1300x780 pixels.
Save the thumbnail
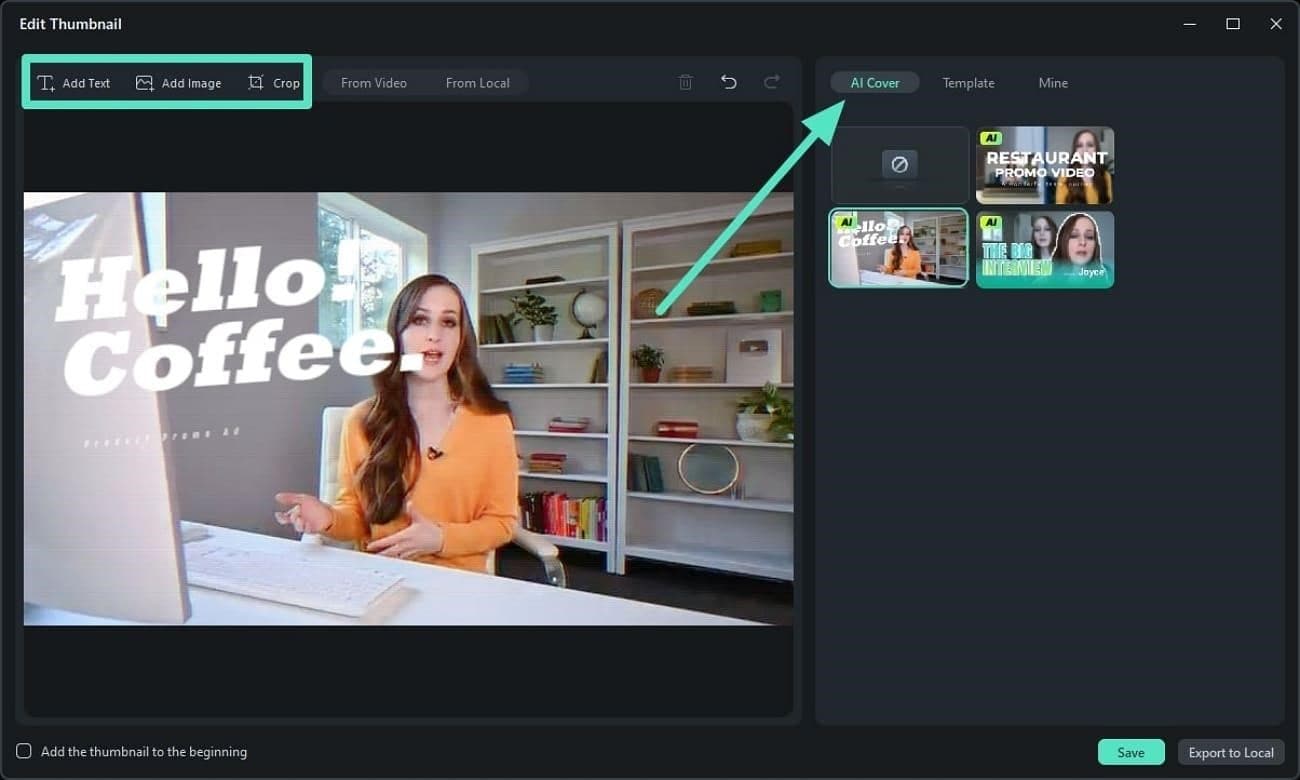1131,752
